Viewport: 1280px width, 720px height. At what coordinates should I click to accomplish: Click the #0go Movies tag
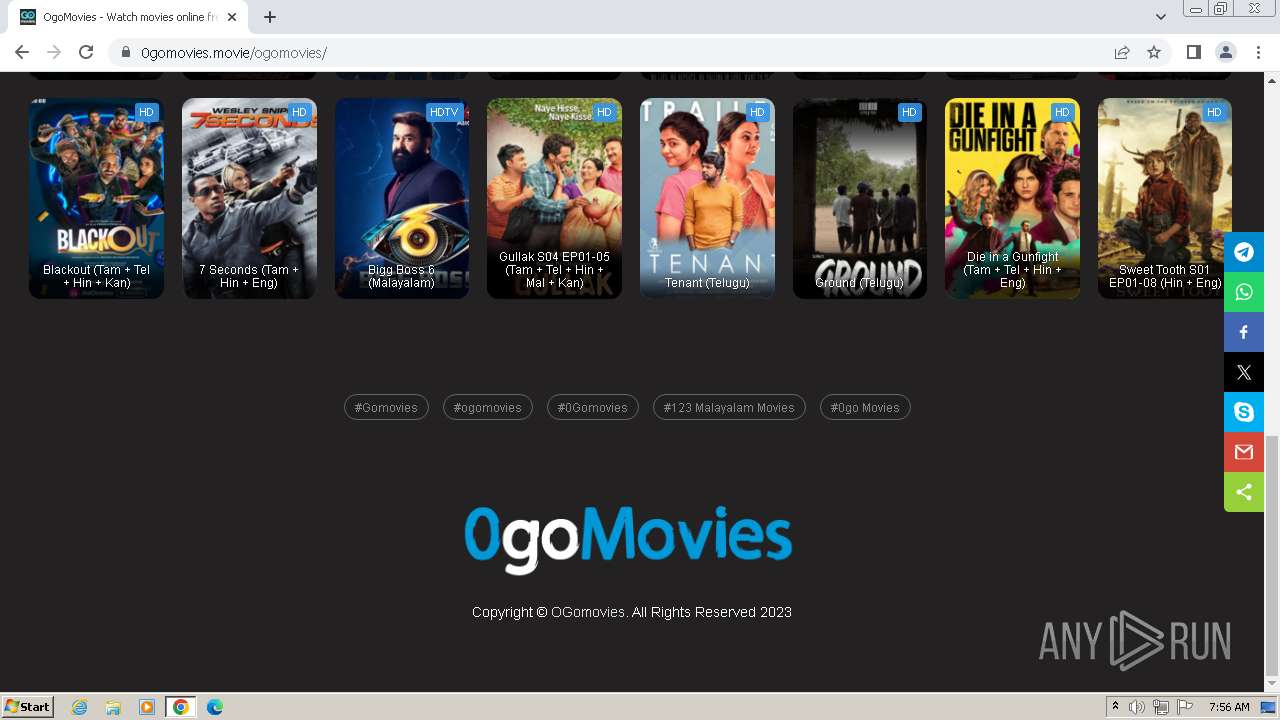[x=865, y=407]
